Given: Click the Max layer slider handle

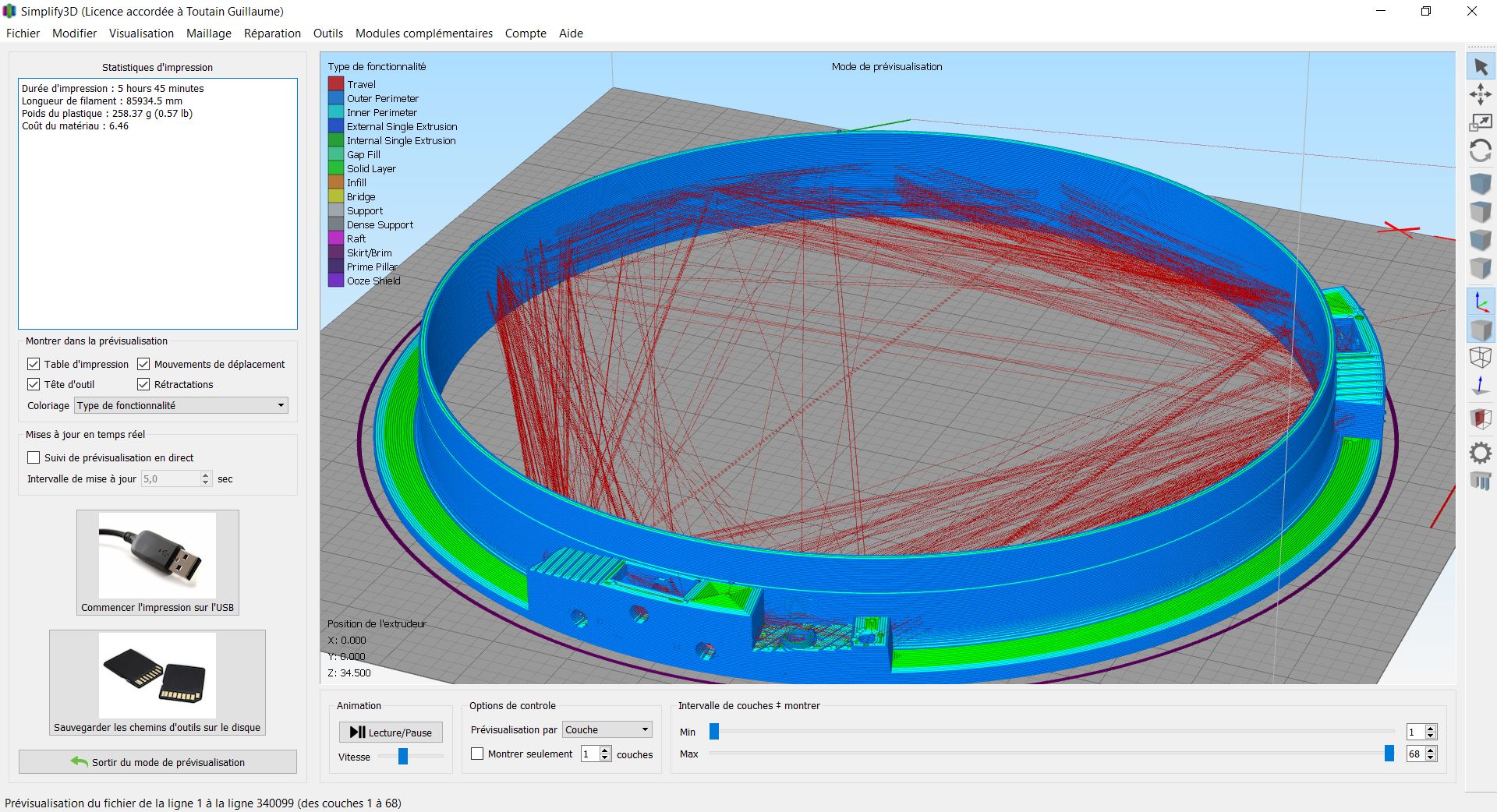Looking at the screenshot, I should 1389,753.
